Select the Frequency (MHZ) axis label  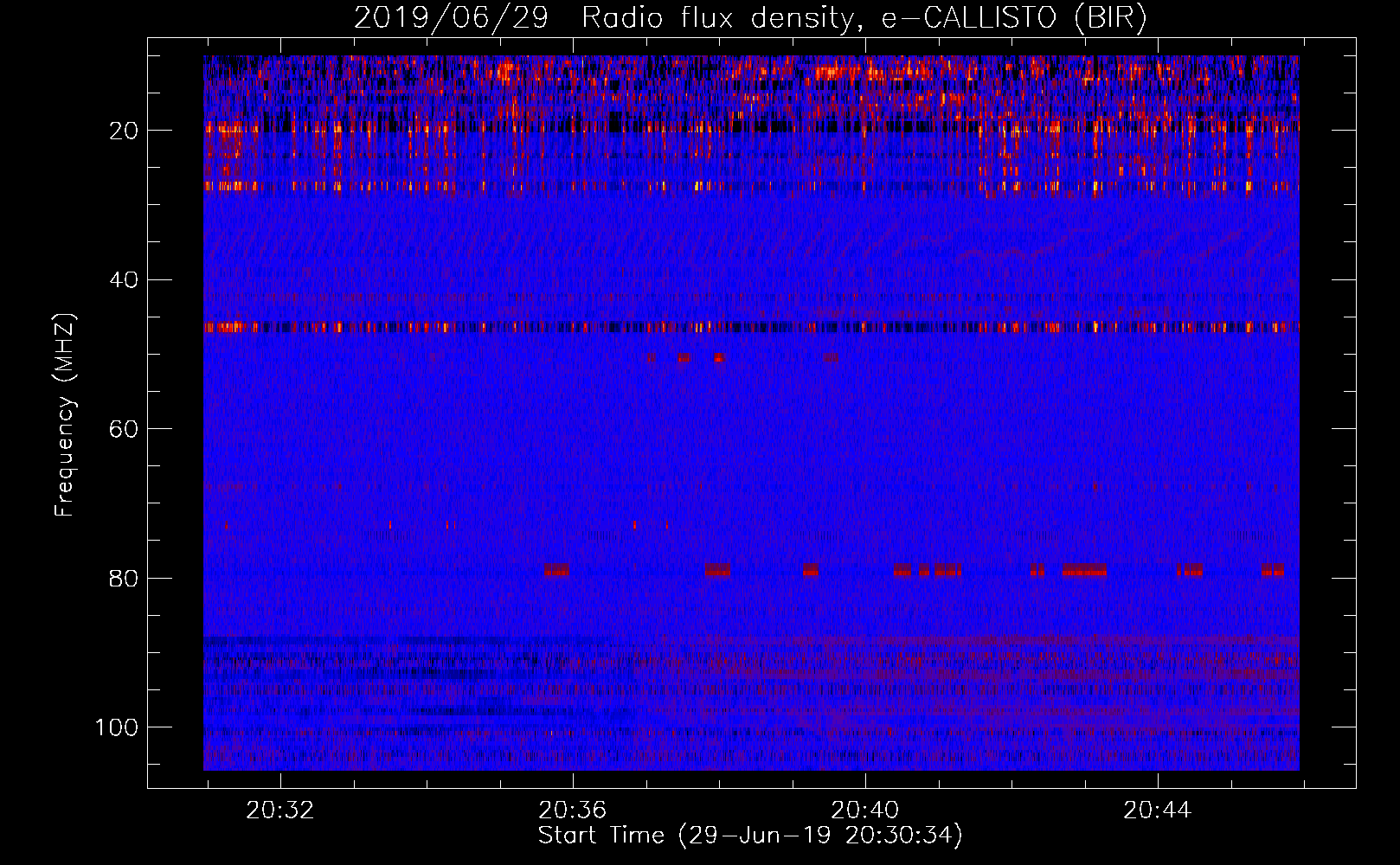coord(66,415)
